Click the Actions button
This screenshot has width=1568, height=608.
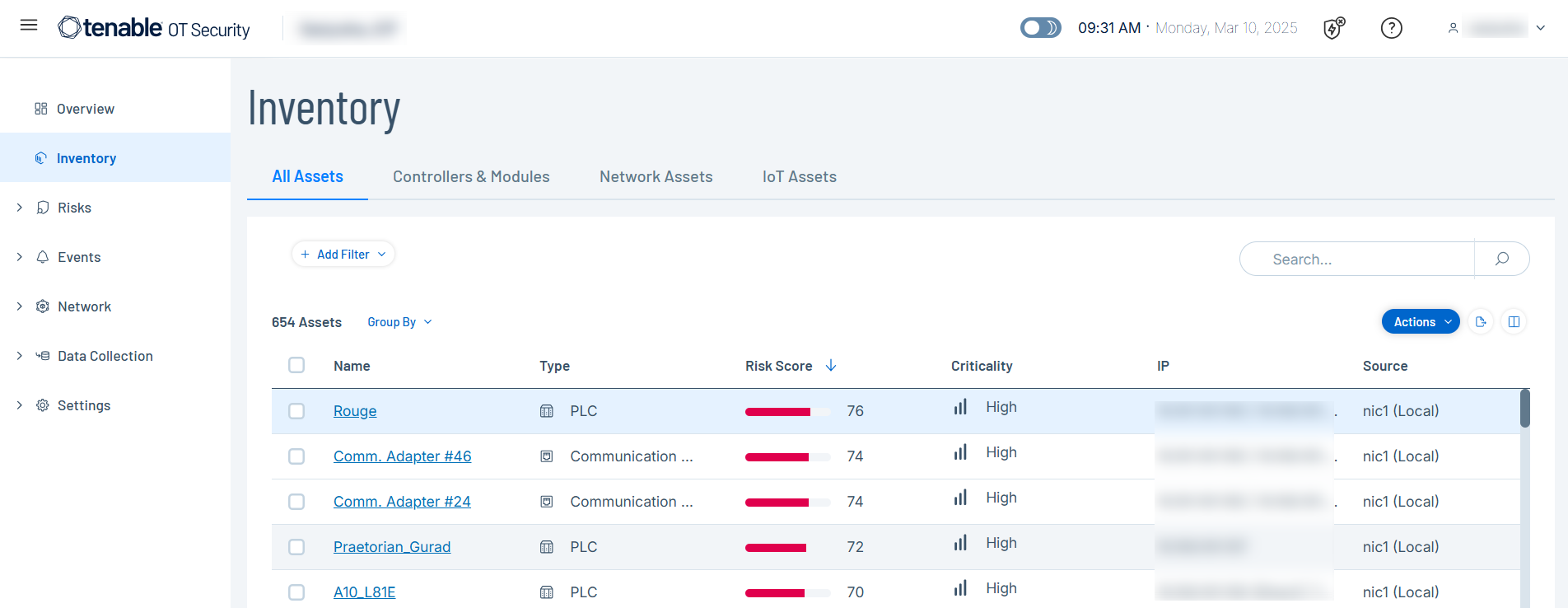click(x=1421, y=322)
